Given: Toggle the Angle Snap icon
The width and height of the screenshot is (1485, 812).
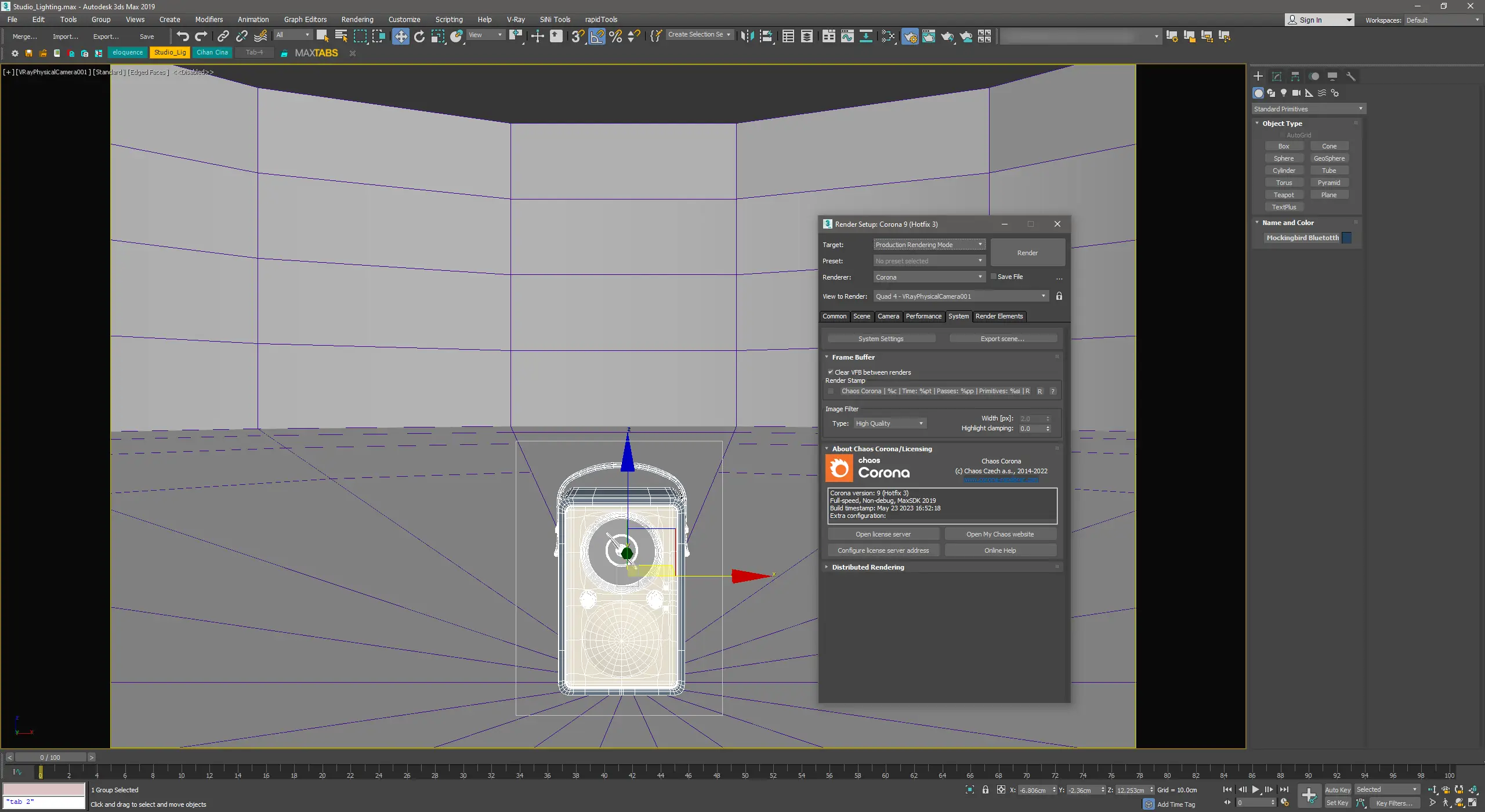Looking at the screenshot, I should 597,36.
